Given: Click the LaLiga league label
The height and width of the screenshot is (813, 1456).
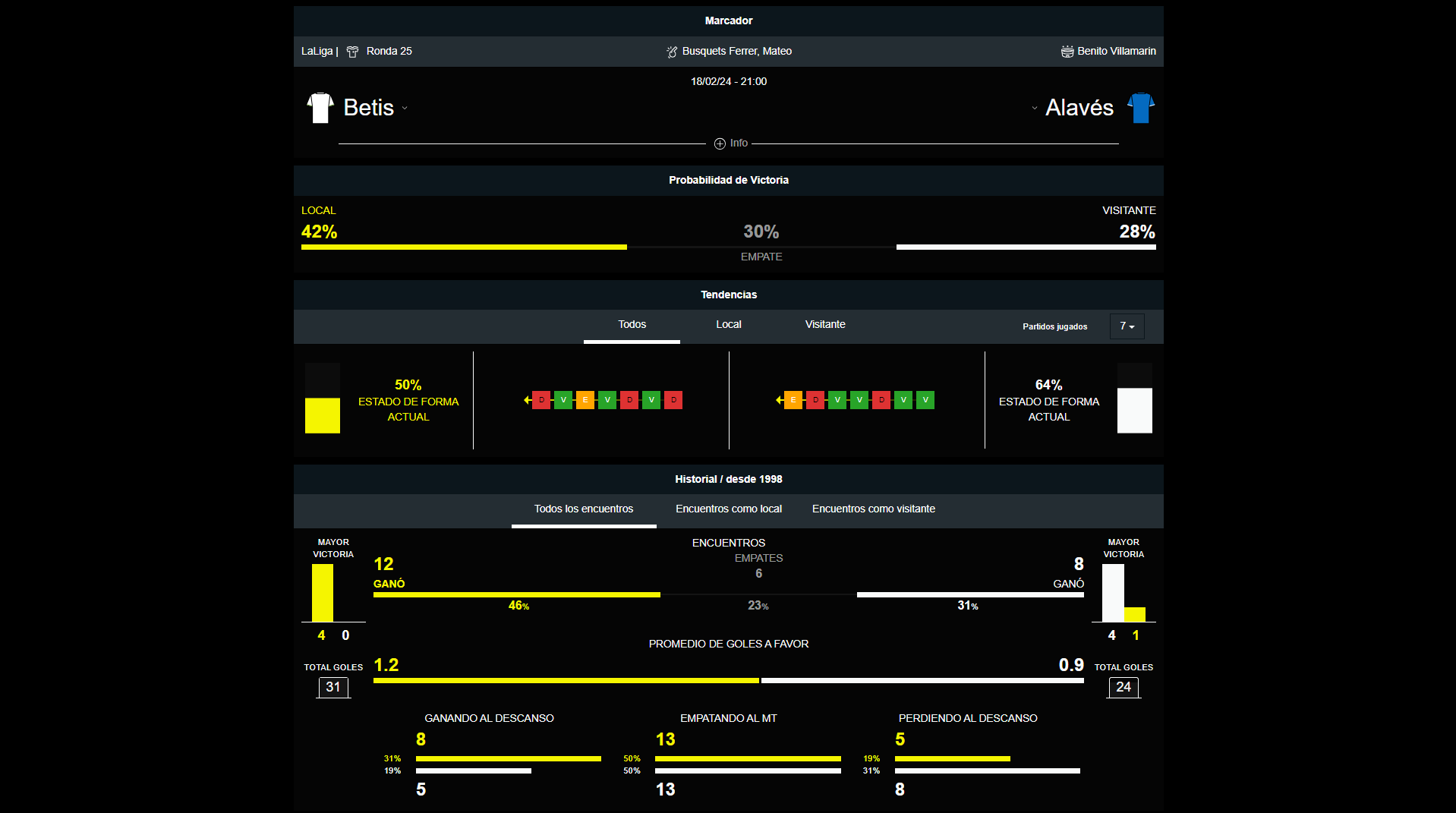Looking at the screenshot, I should pyautogui.click(x=317, y=52).
